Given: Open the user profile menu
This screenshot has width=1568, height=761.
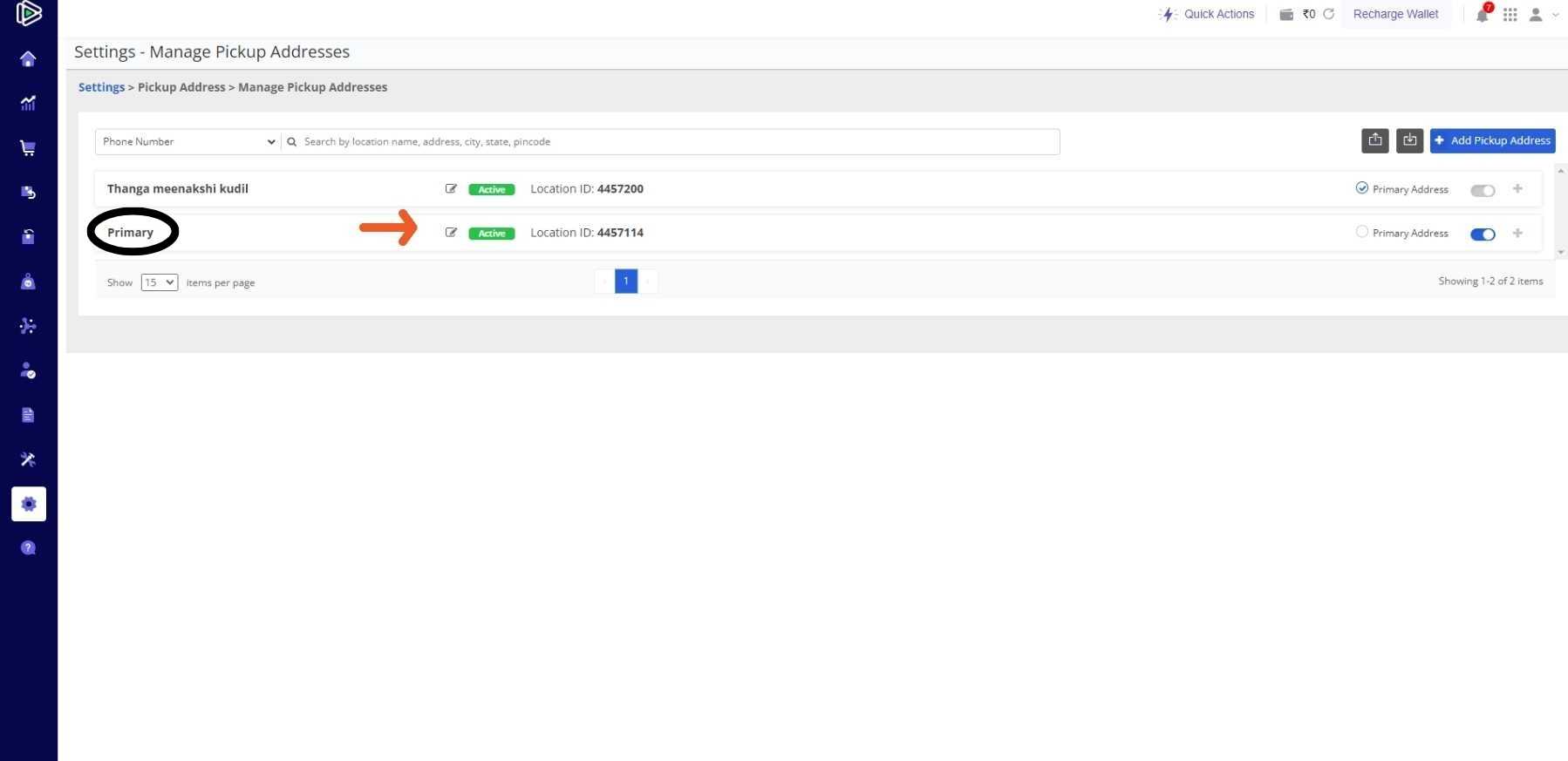Looking at the screenshot, I should click(1543, 14).
